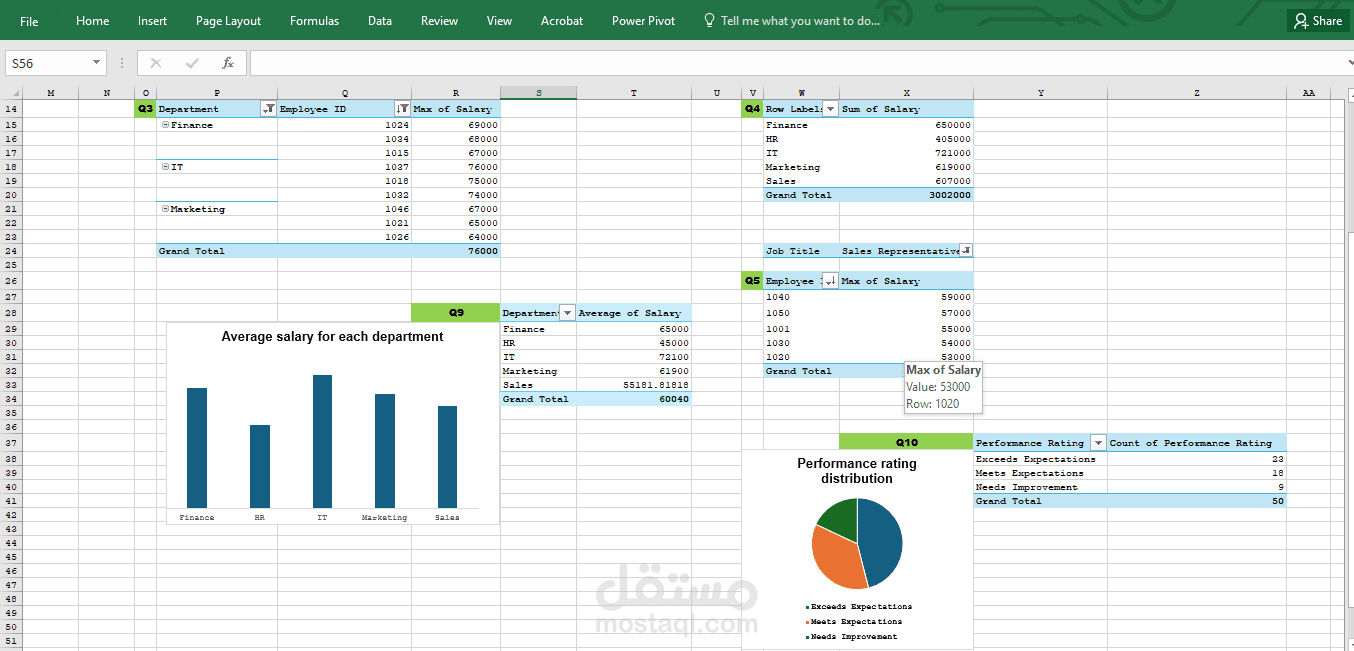
Task: Click the Cancel (X) formula bar icon
Action: 156,63
